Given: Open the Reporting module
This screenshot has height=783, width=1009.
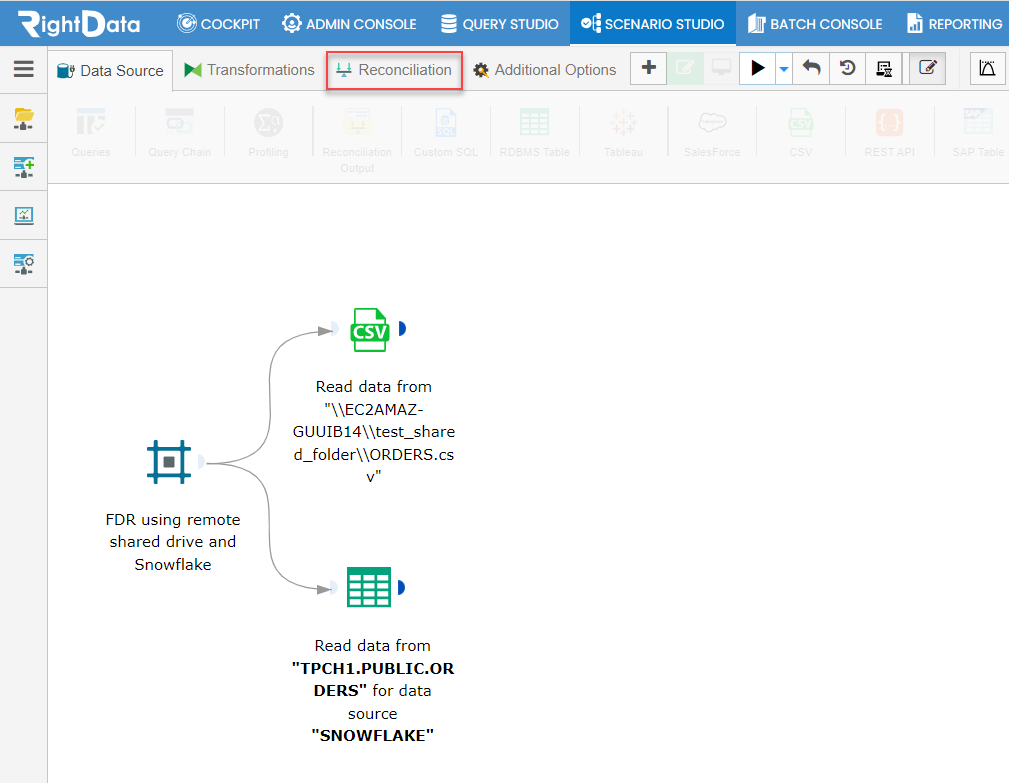Looking at the screenshot, I should (x=955, y=24).
